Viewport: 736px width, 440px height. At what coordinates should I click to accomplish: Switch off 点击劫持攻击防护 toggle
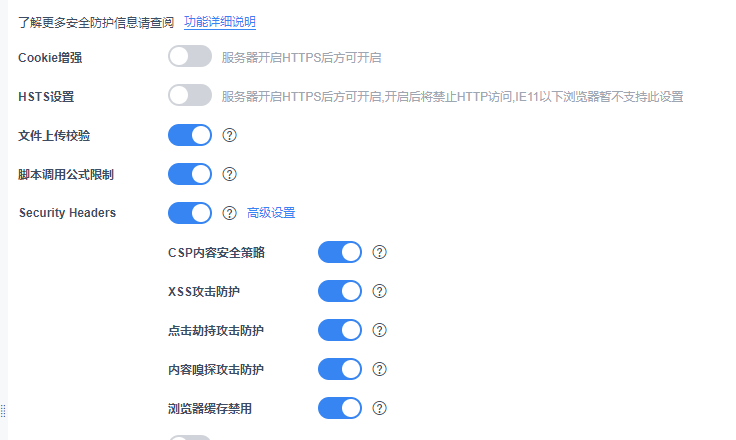340,330
